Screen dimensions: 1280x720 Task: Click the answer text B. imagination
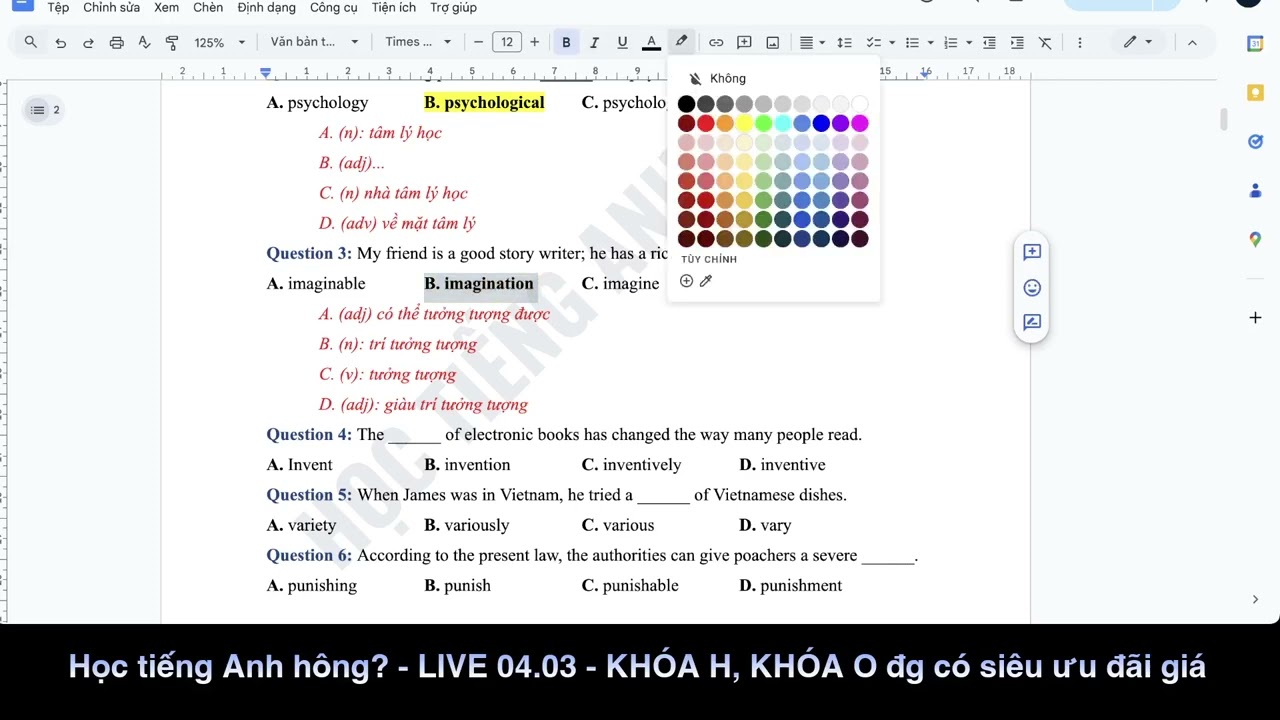click(479, 284)
